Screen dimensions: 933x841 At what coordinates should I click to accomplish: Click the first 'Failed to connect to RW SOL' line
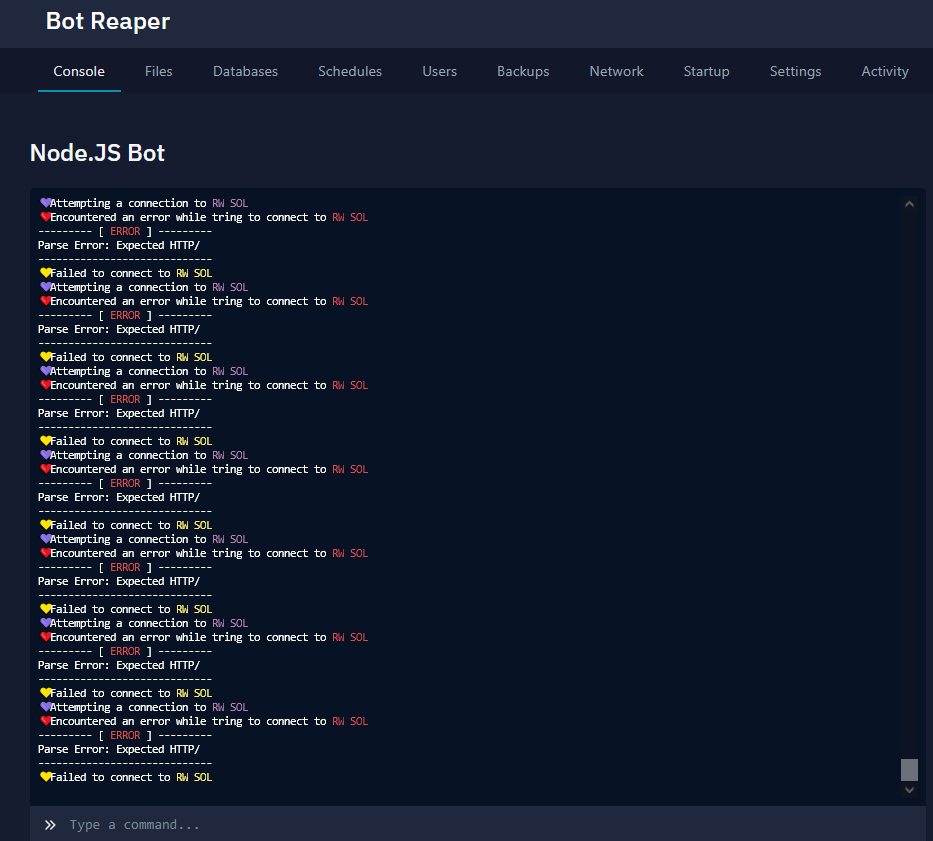[126, 273]
